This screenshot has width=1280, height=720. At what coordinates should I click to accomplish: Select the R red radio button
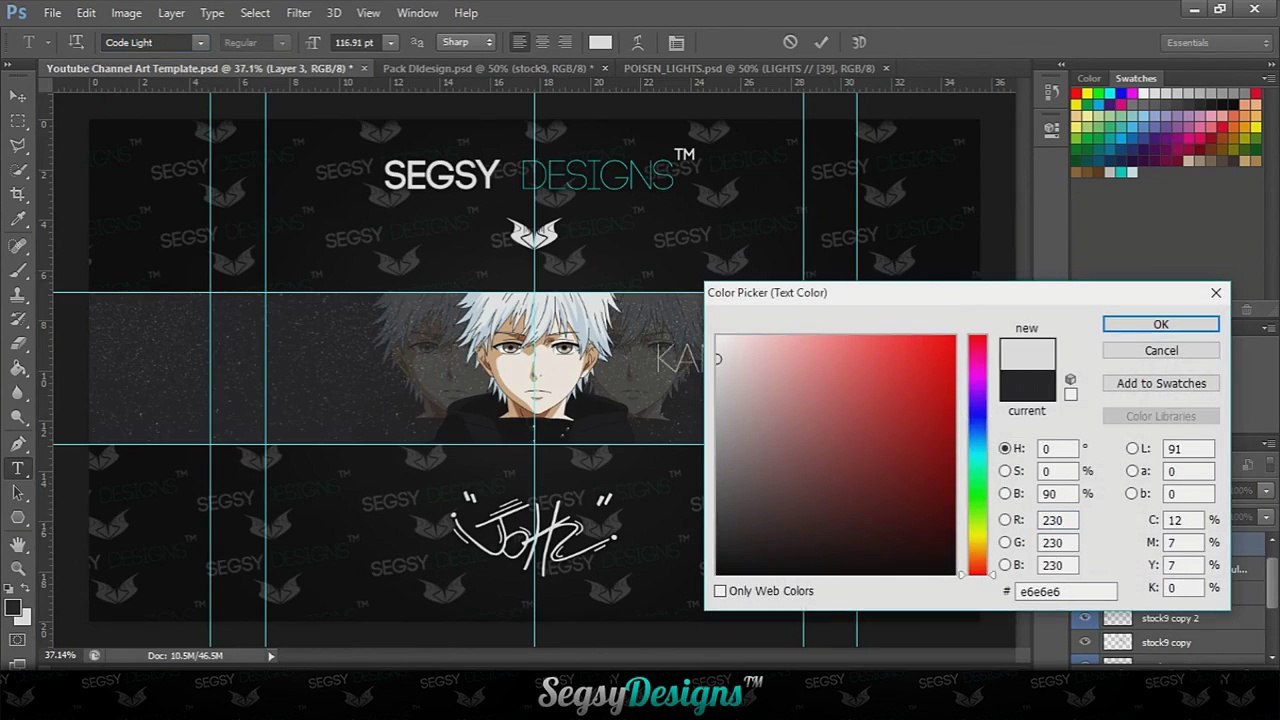(1005, 520)
